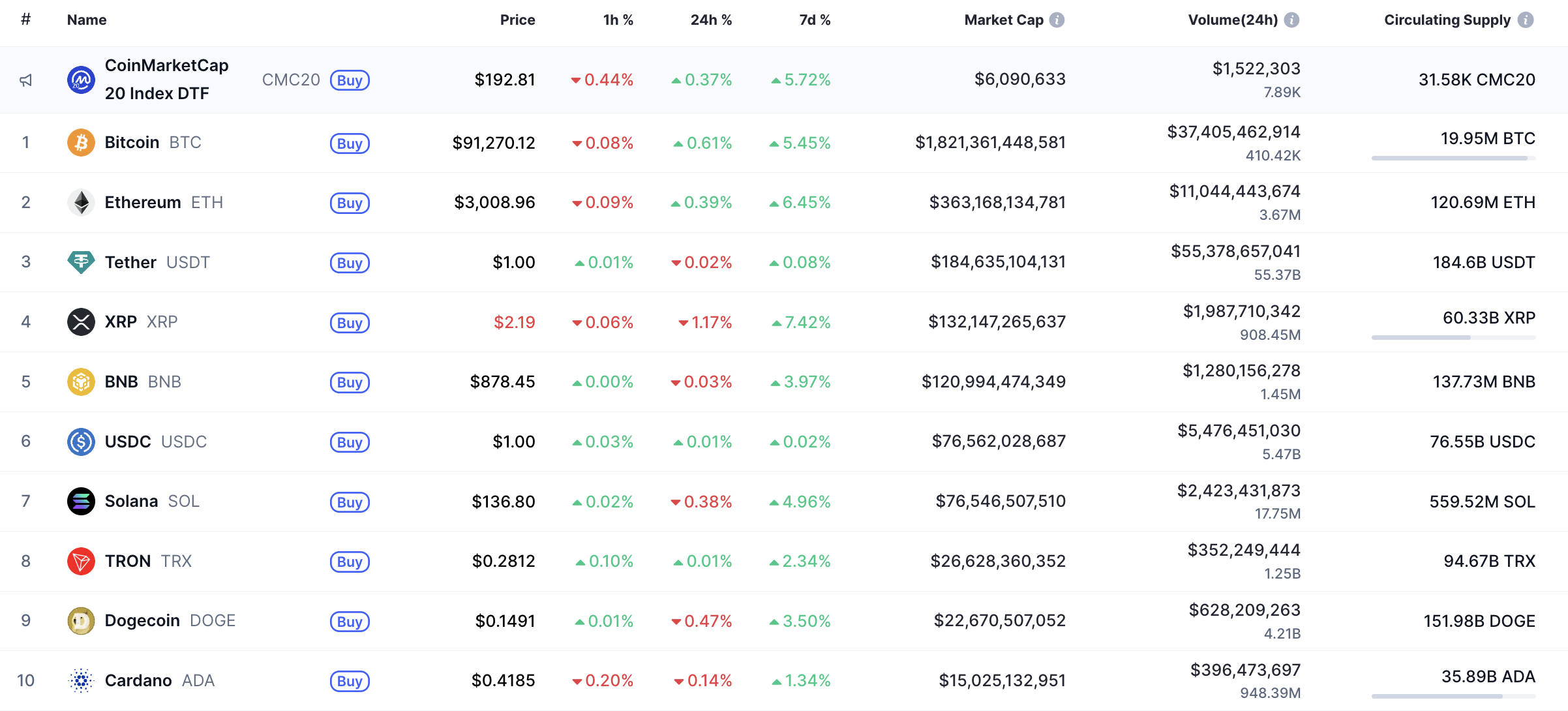Sort by the Name column header
This screenshot has height=711, width=1568.
[87, 20]
